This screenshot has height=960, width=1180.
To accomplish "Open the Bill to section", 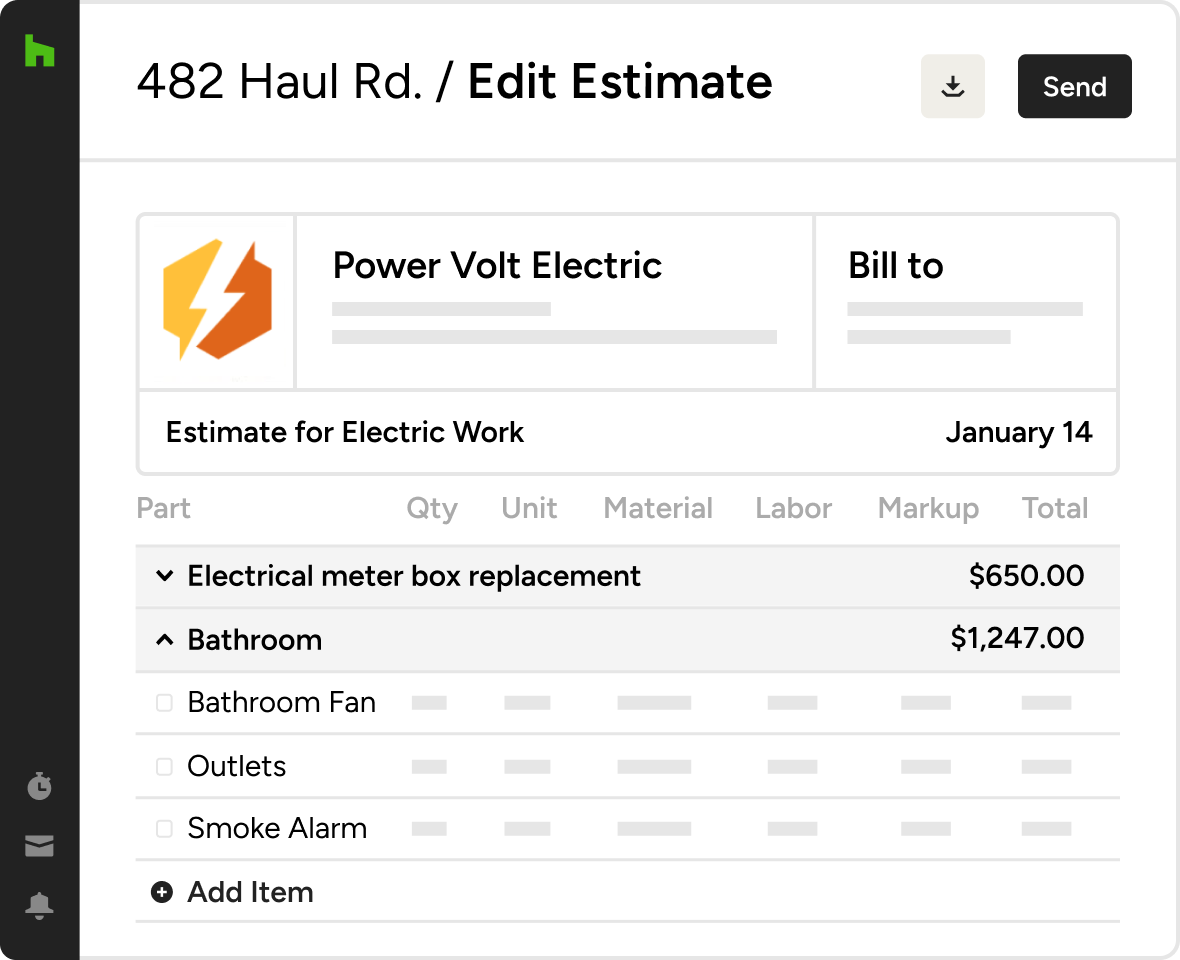I will pos(895,266).
